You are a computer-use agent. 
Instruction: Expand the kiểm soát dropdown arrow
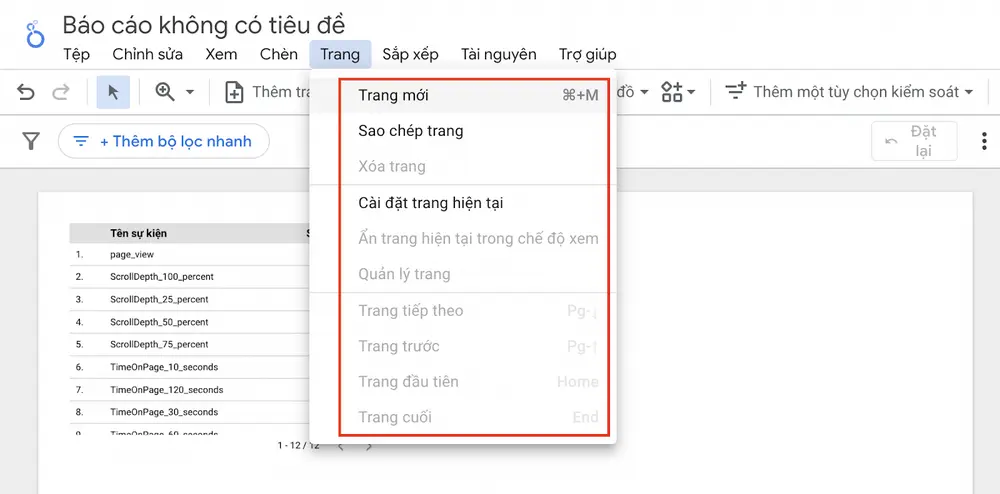969,92
